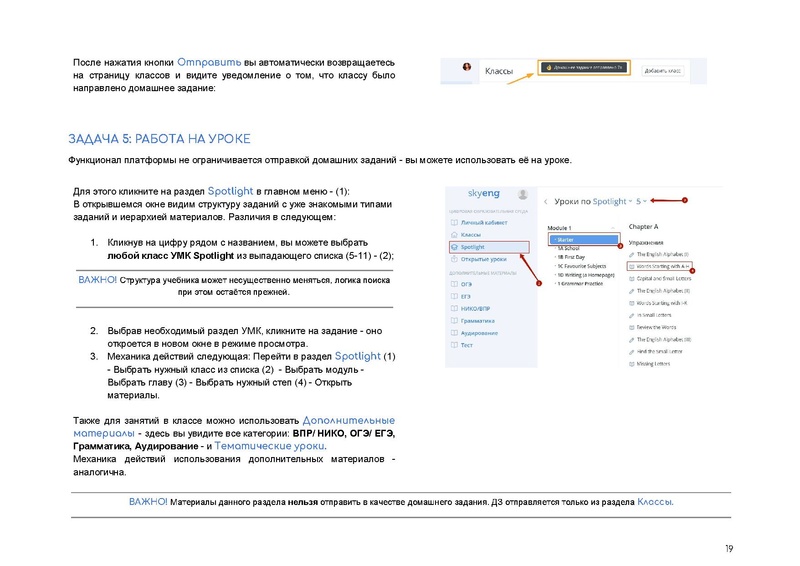The height and width of the screenshot is (566, 800).
Task: Open Открытые уроки in the sidebar
Action: pos(484,259)
